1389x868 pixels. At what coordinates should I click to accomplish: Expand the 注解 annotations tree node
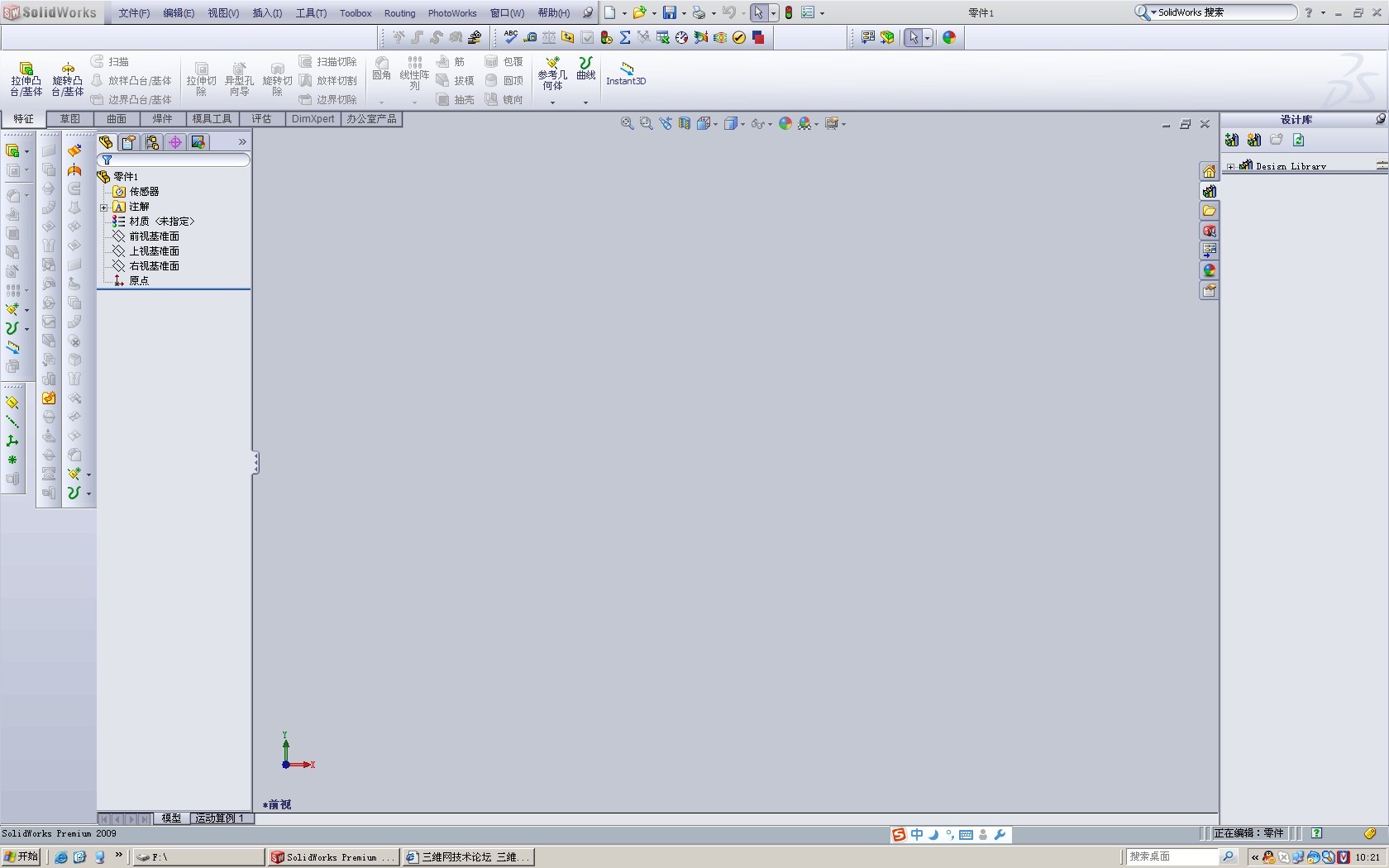tap(104, 207)
